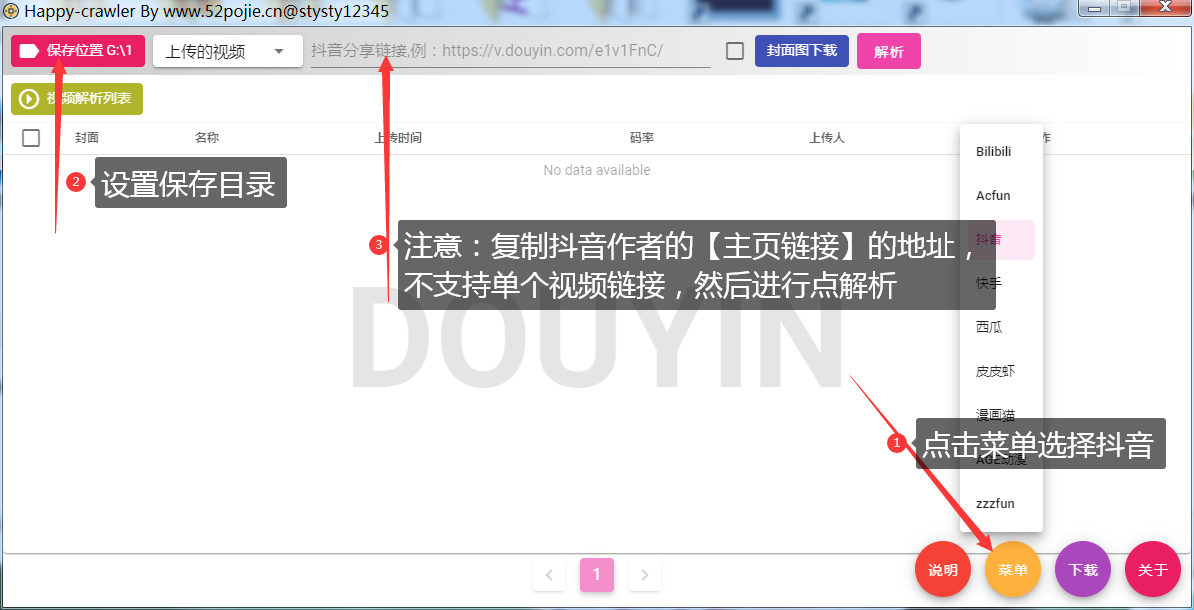This screenshot has width=1194, height=610.
Task: Click the Douyin share link input field
Action: (x=510, y=51)
